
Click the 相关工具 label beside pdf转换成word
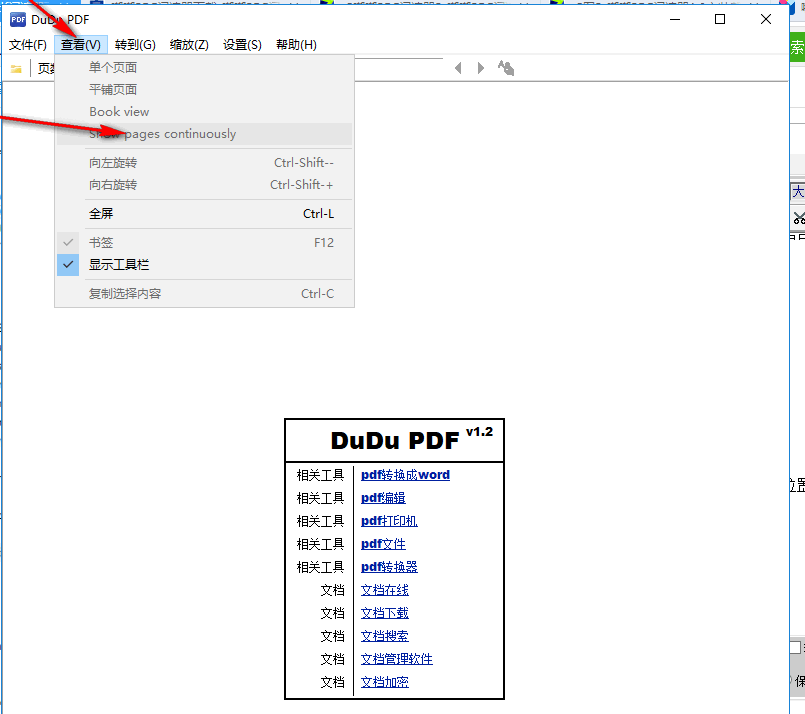(x=320, y=475)
